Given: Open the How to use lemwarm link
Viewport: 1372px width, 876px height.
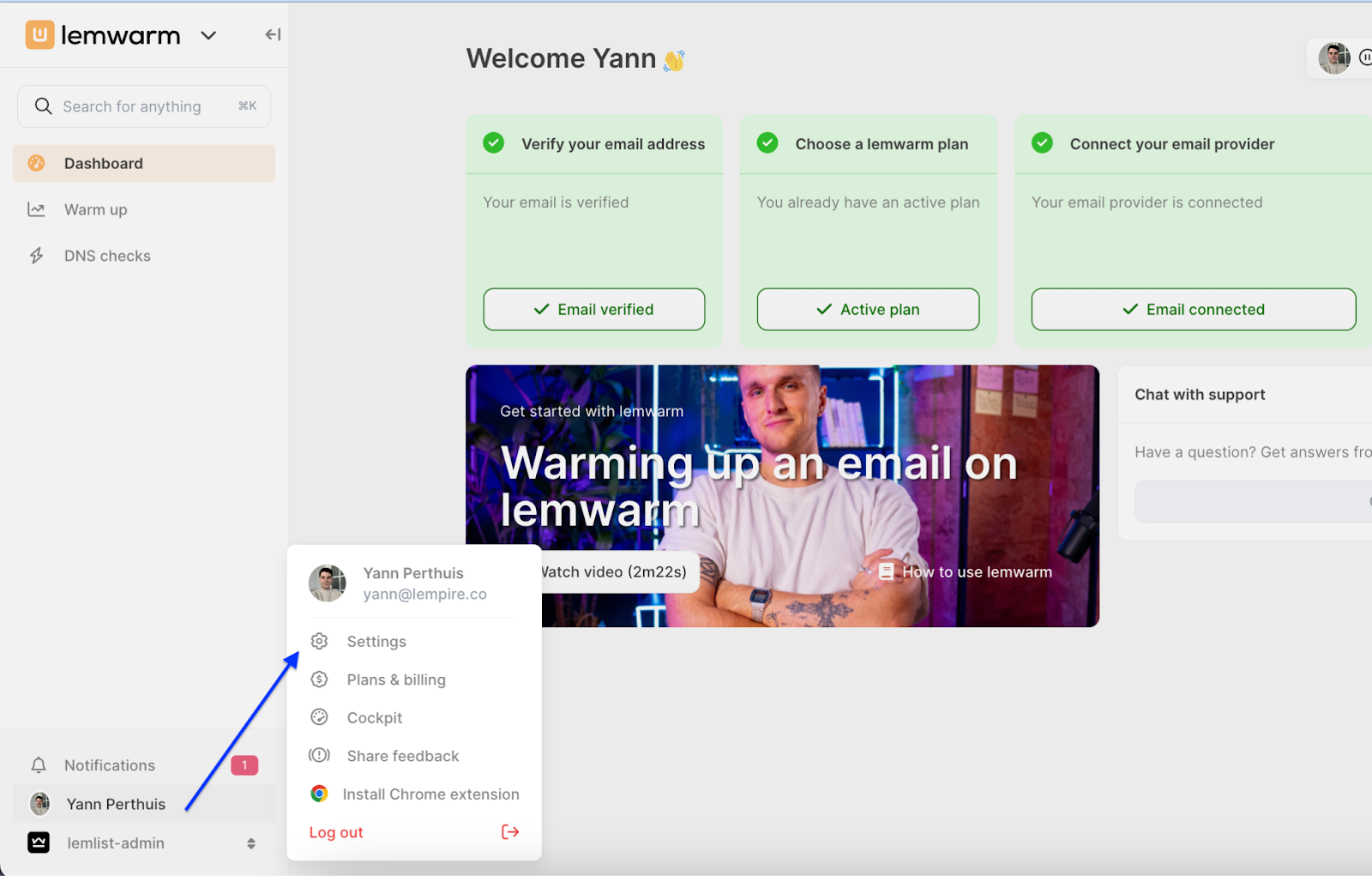Looking at the screenshot, I should (x=976, y=572).
